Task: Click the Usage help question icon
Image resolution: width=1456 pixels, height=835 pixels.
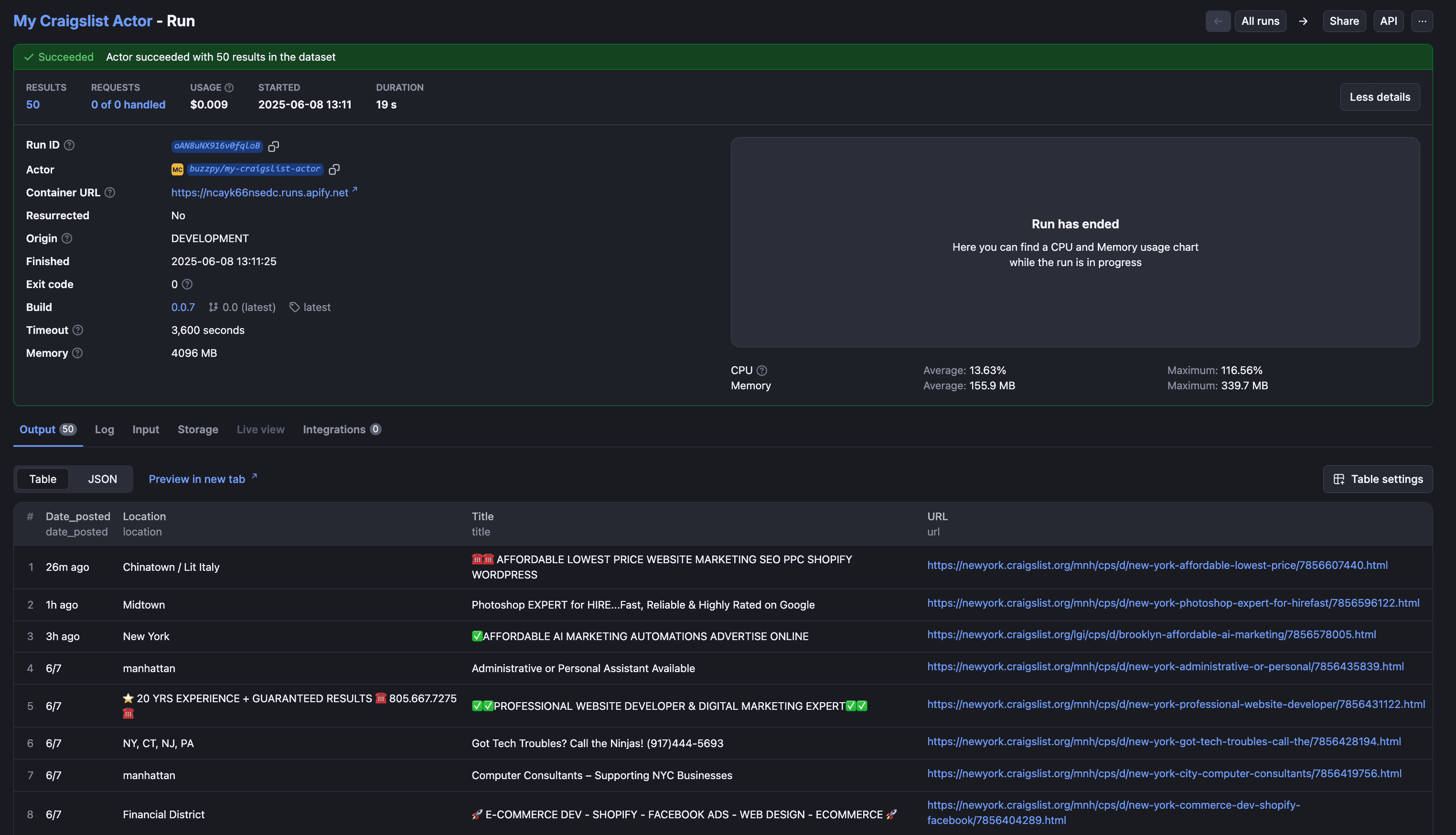Action: coord(229,88)
